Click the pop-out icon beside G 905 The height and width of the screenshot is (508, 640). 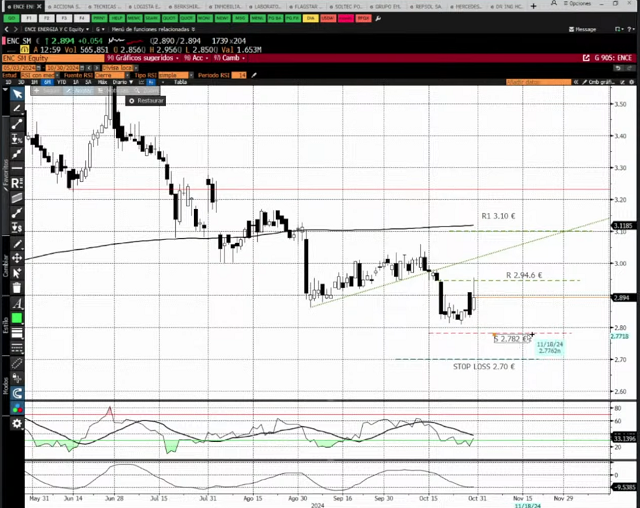tap(586, 58)
